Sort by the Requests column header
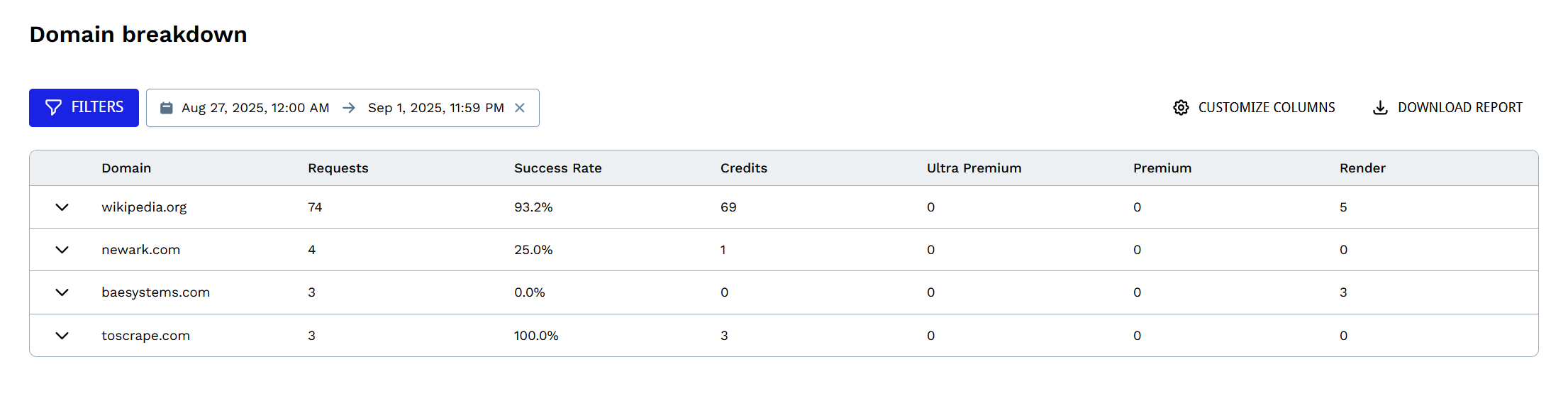The height and width of the screenshot is (406, 1568). point(338,168)
